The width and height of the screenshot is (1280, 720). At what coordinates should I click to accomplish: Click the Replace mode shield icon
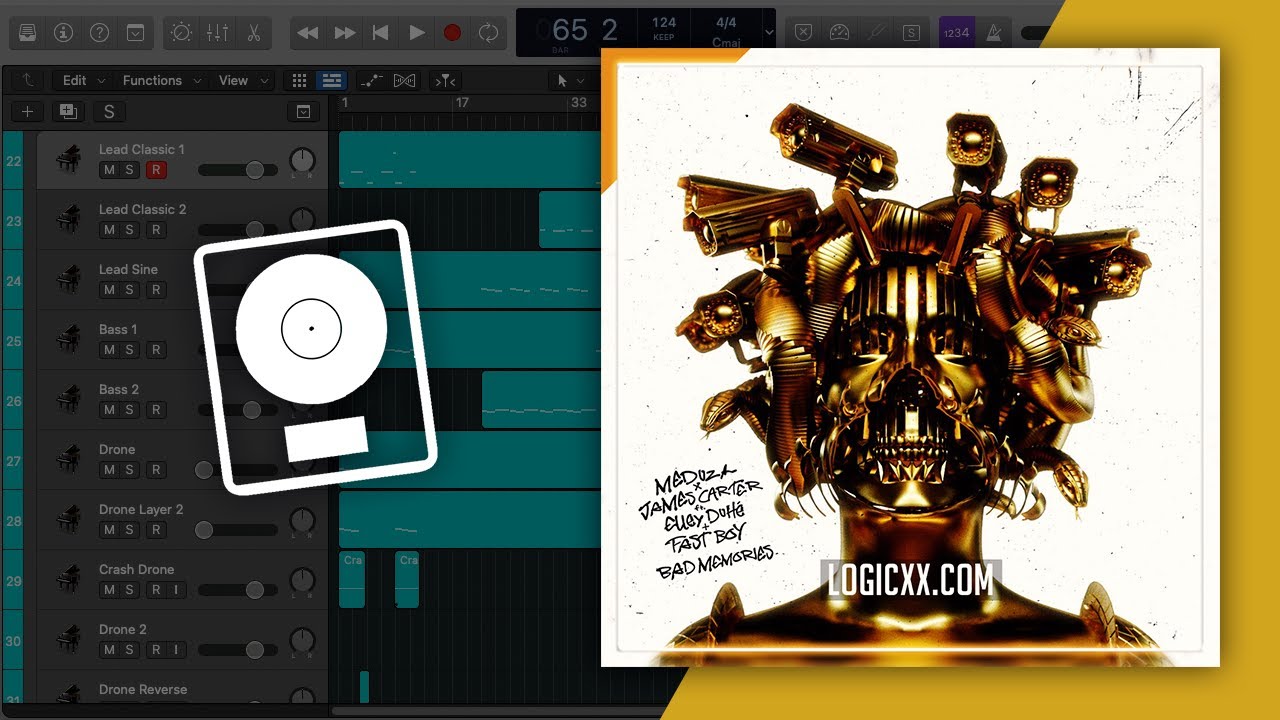tap(803, 33)
